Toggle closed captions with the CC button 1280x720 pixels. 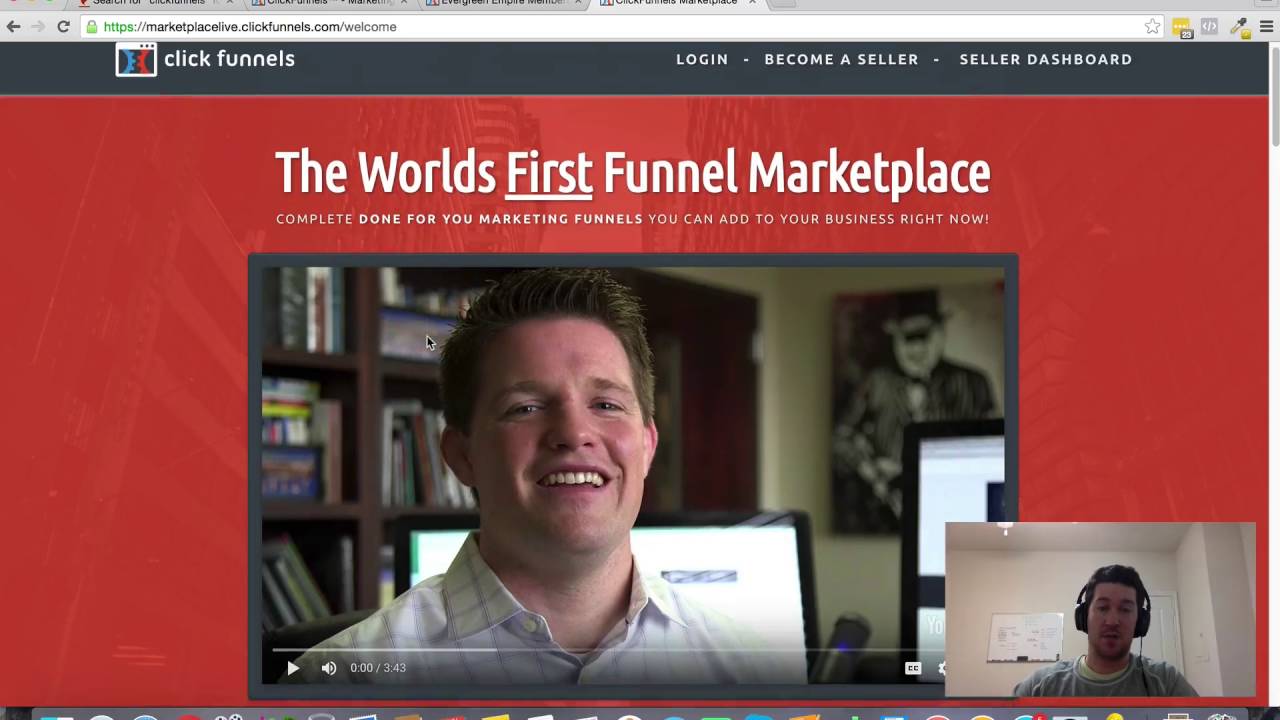click(x=913, y=668)
